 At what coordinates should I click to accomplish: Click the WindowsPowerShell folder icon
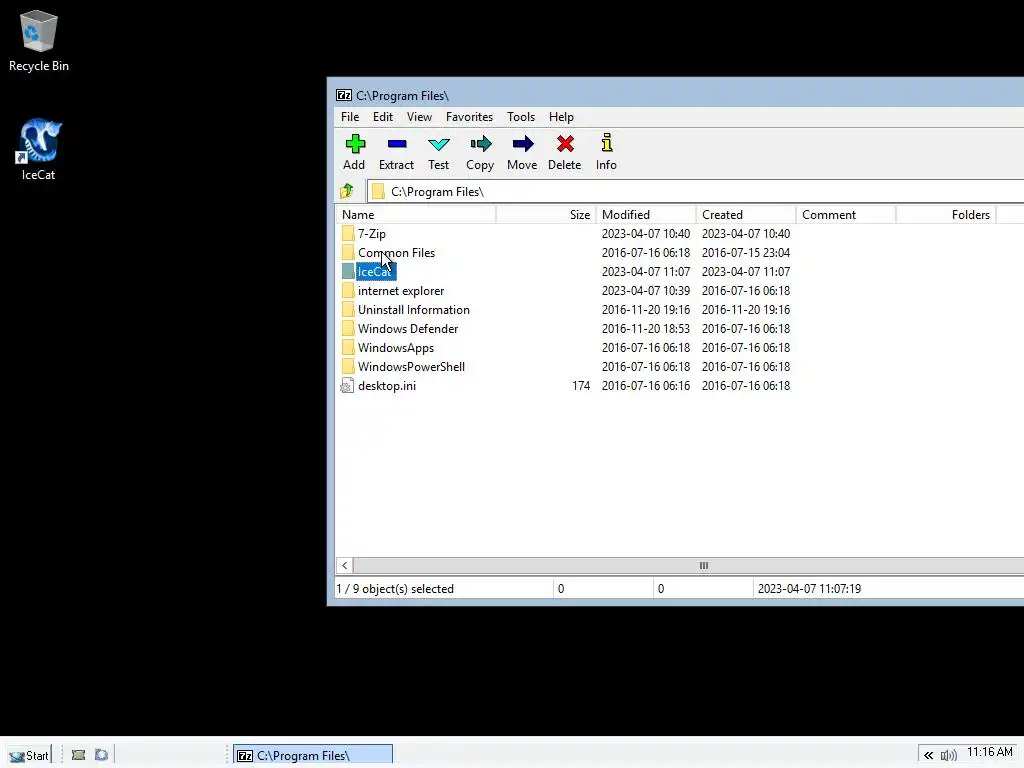[x=348, y=366]
